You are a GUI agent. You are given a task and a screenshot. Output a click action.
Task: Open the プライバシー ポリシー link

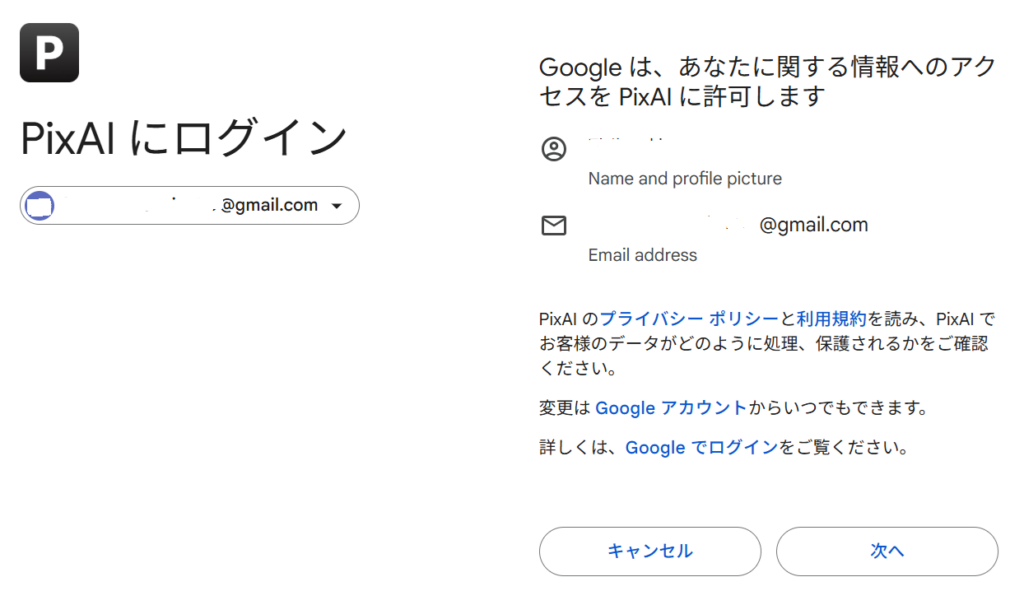(x=689, y=319)
